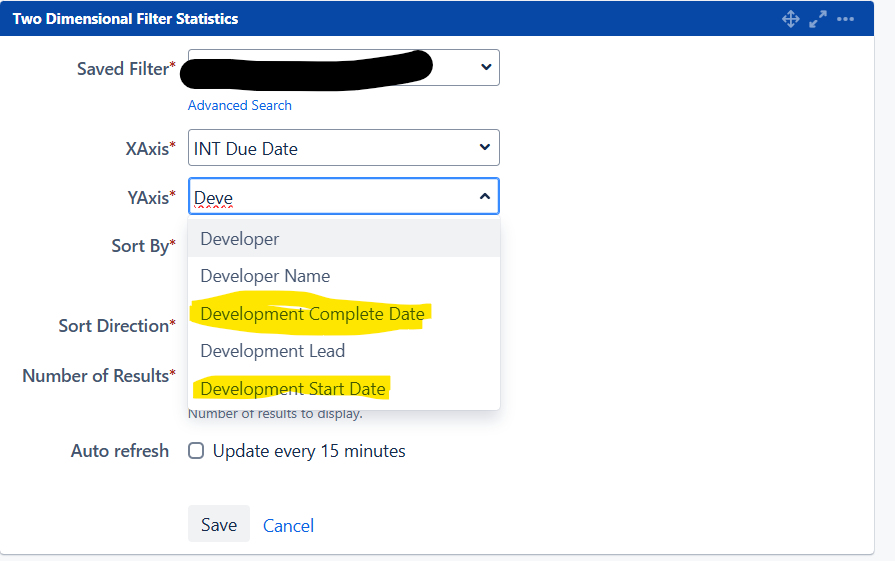
Task: Choose Development Lead option
Action: click(344, 351)
